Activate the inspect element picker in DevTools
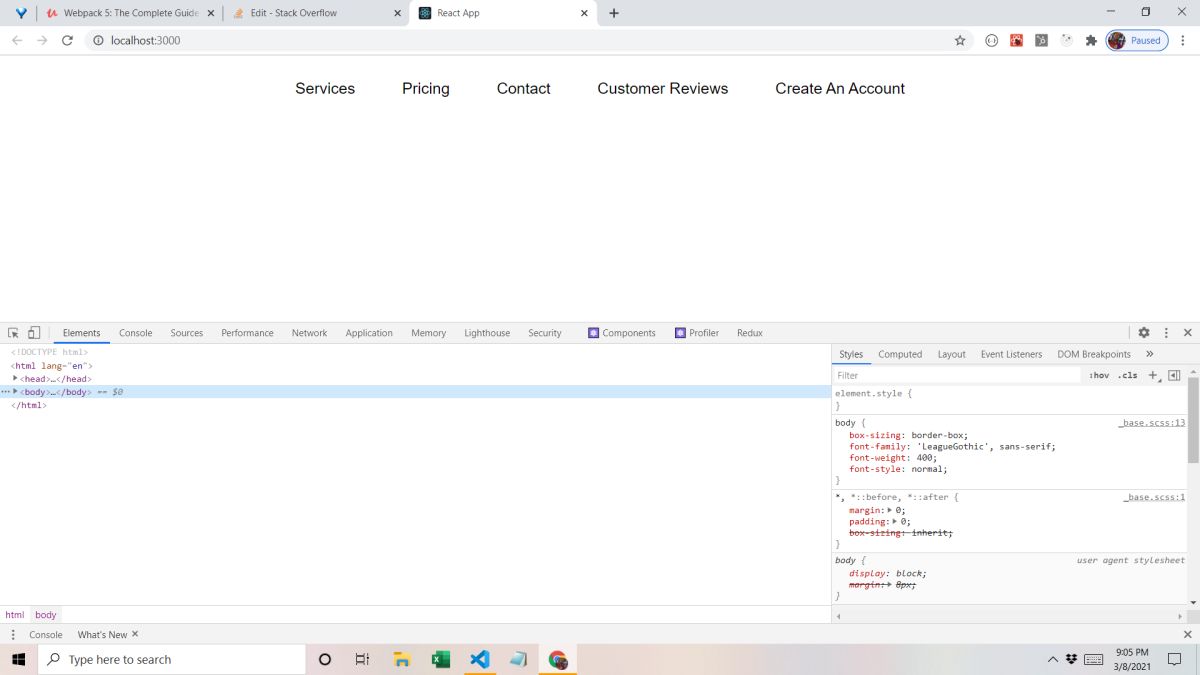This screenshot has height=675, width=1200. click(x=13, y=333)
